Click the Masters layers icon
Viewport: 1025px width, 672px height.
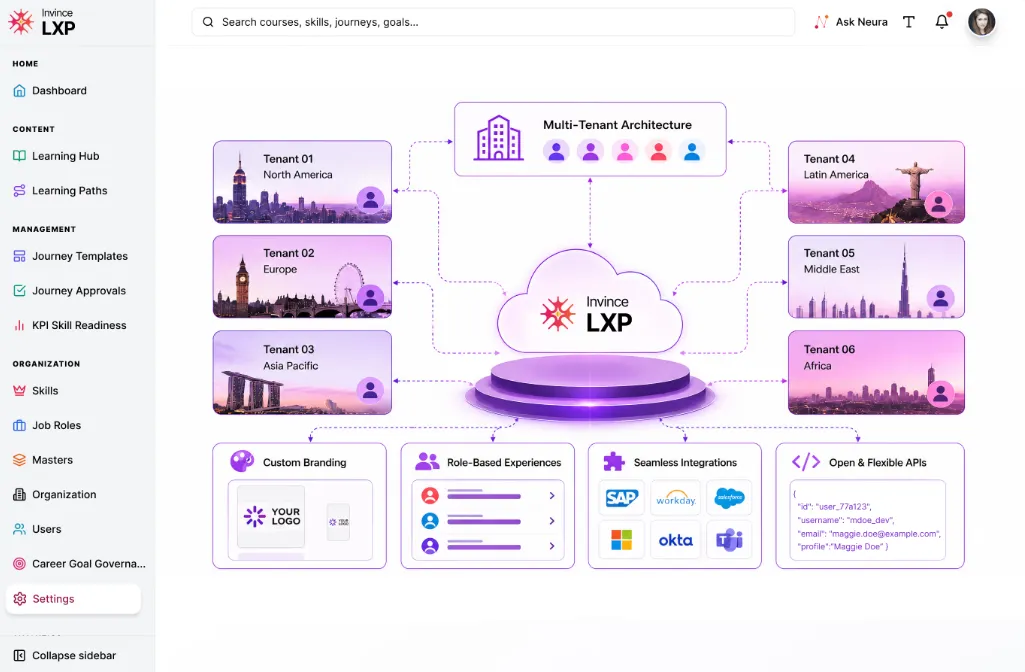pos(20,460)
